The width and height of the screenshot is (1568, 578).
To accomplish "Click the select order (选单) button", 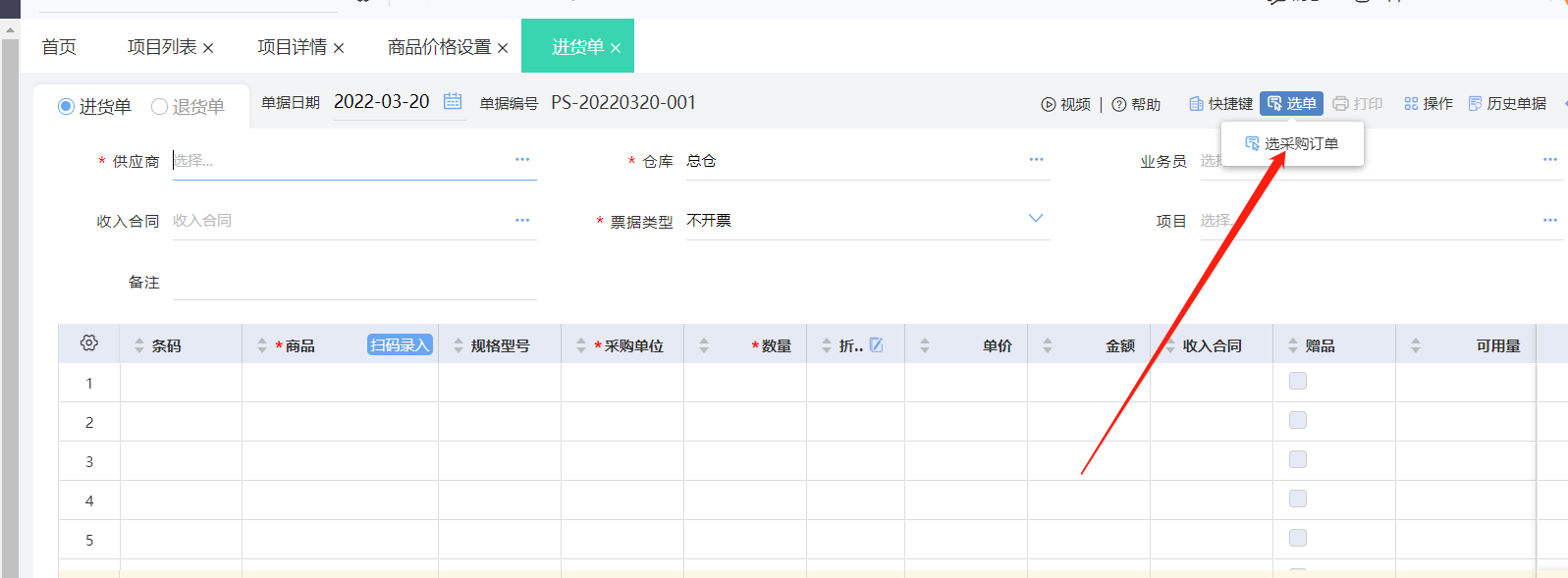I will coord(1291,104).
